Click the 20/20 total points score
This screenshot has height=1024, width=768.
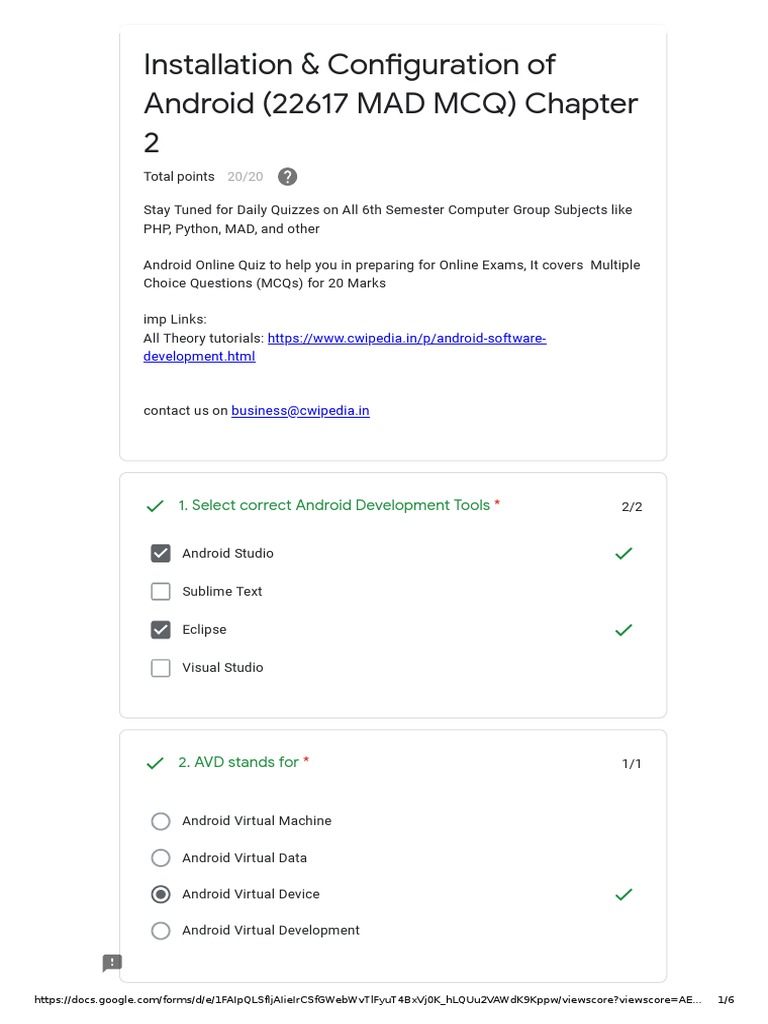(x=245, y=177)
